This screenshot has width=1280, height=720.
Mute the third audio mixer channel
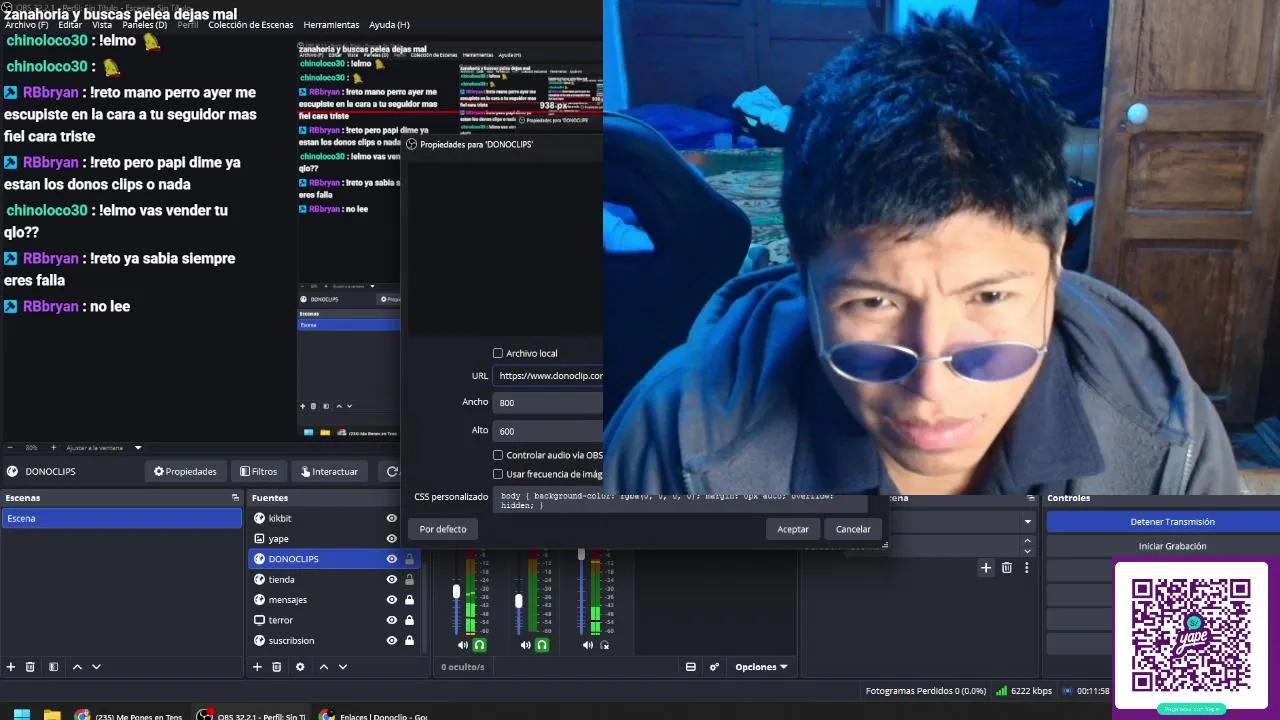tap(587, 645)
